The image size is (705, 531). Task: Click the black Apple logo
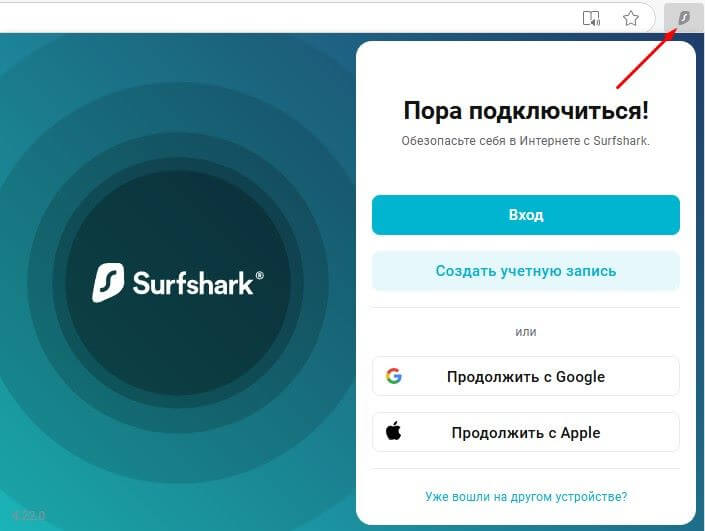pyautogui.click(x=393, y=431)
